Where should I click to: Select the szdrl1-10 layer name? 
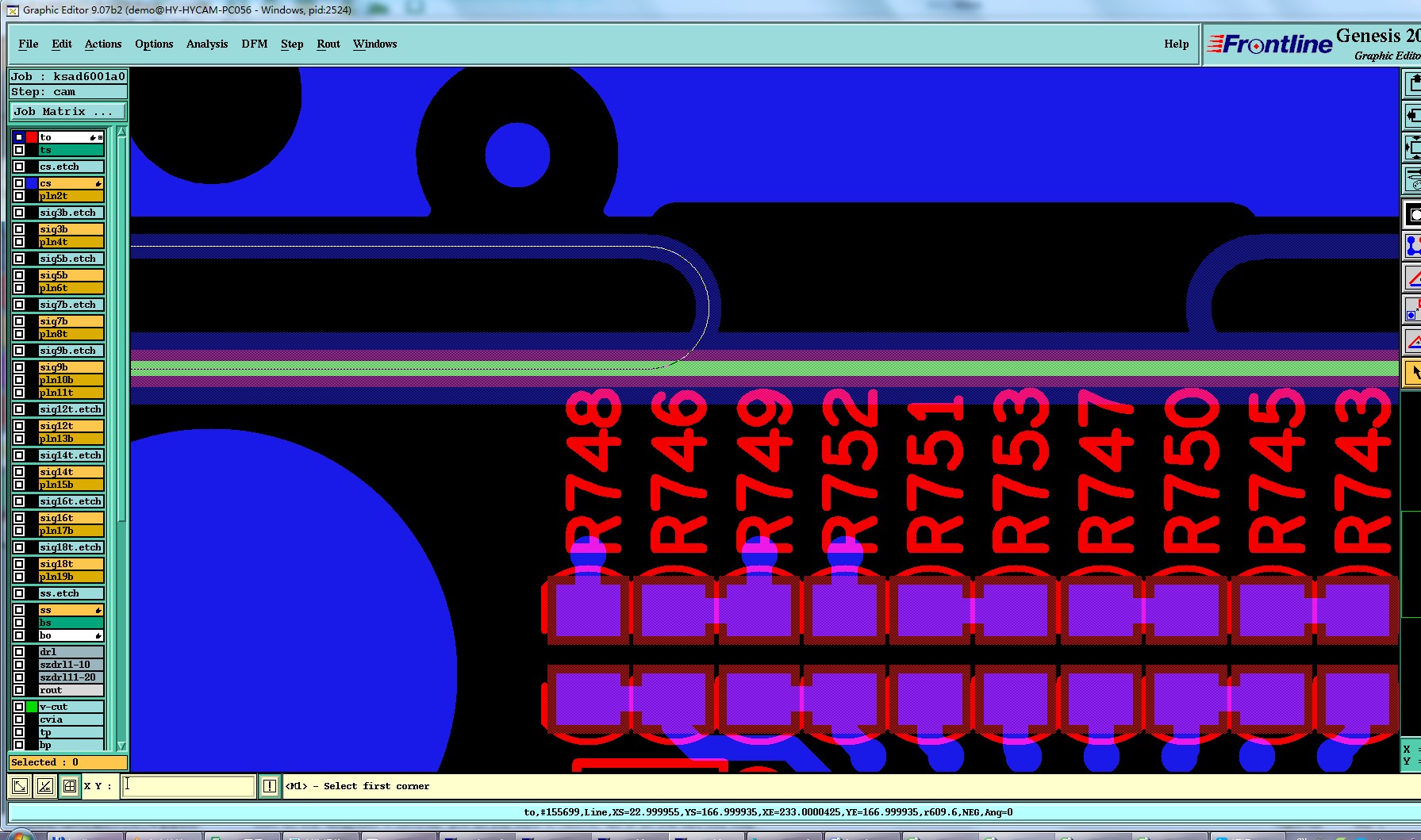[71, 665]
